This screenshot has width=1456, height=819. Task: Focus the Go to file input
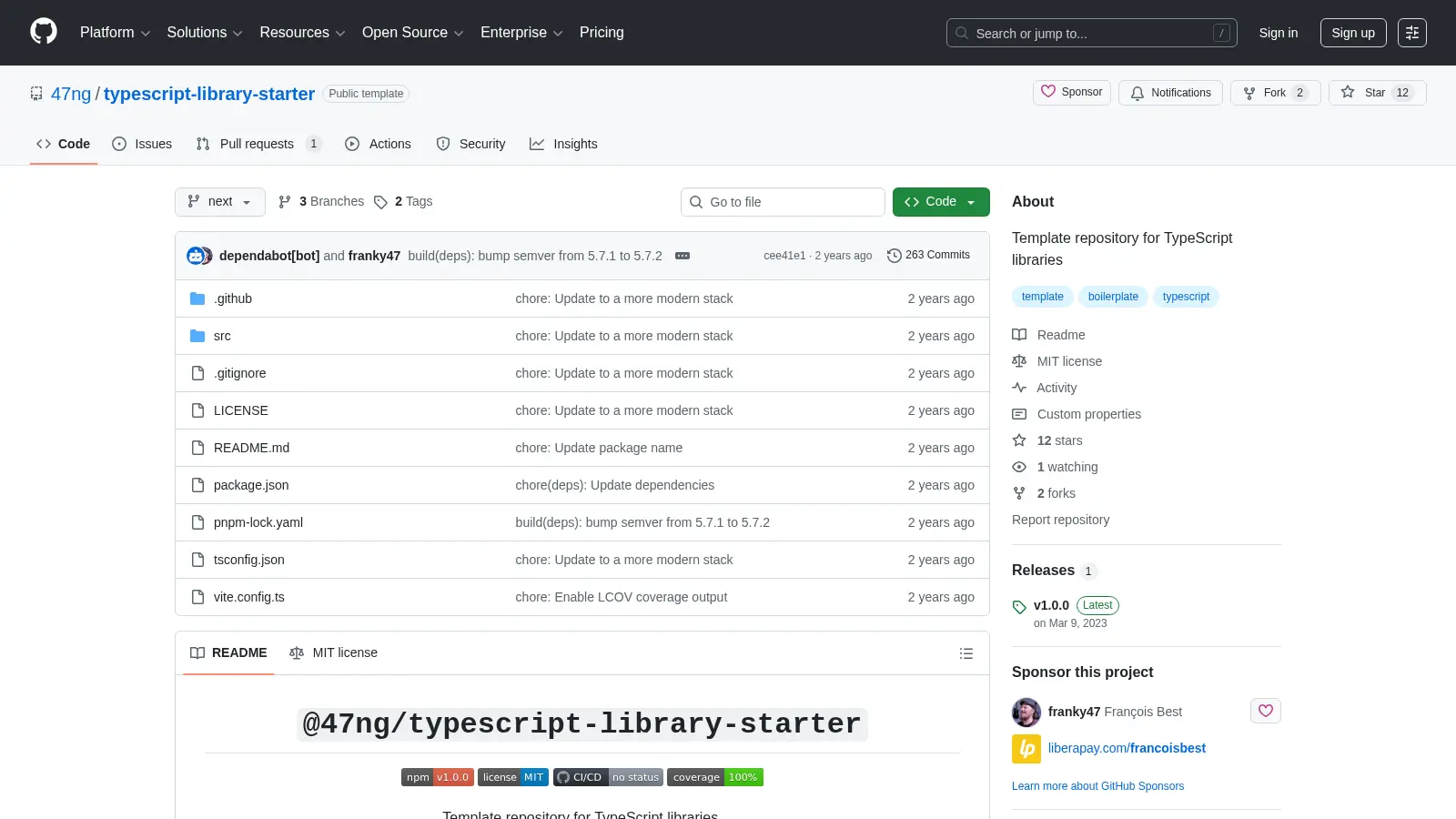783,202
